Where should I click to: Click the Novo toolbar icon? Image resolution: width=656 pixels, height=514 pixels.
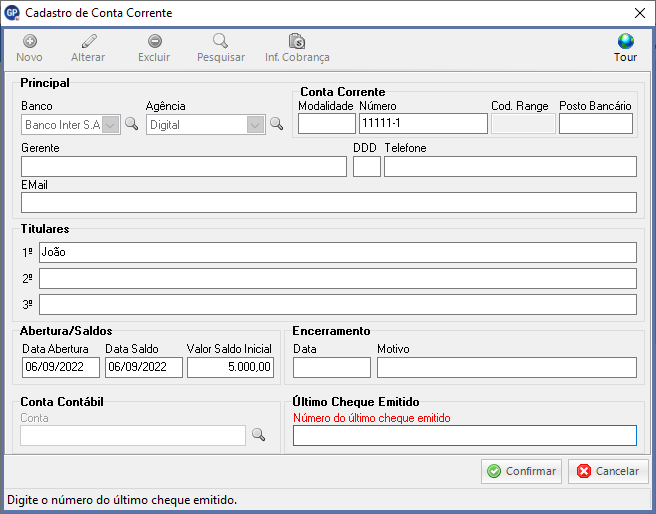(x=30, y=41)
